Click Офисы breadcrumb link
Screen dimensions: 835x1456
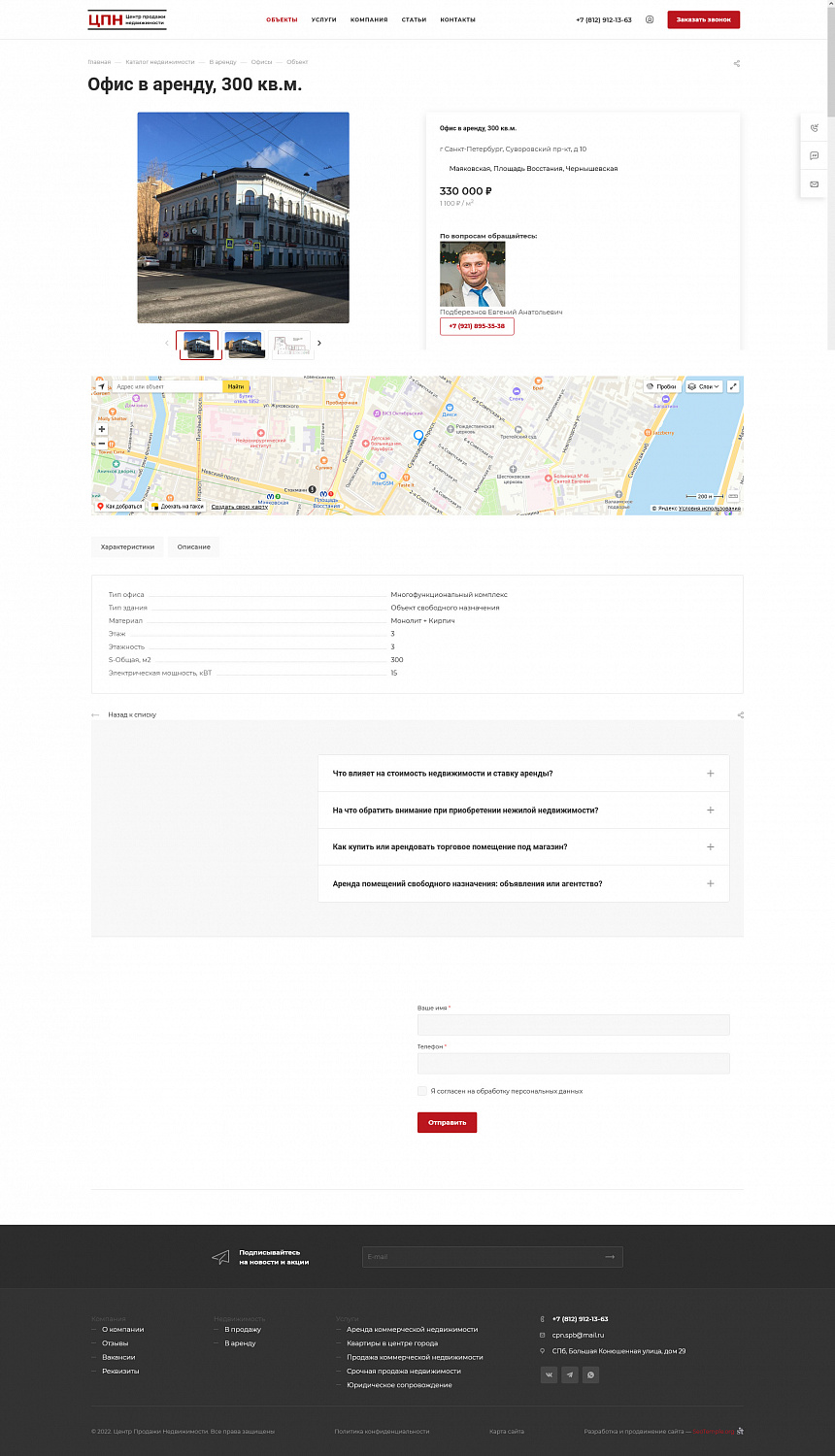(x=261, y=62)
